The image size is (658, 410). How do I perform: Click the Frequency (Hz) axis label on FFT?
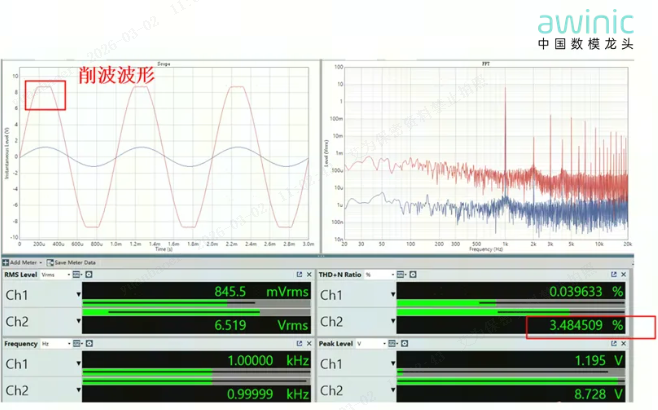pyautogui.click(x=486, y=249)
